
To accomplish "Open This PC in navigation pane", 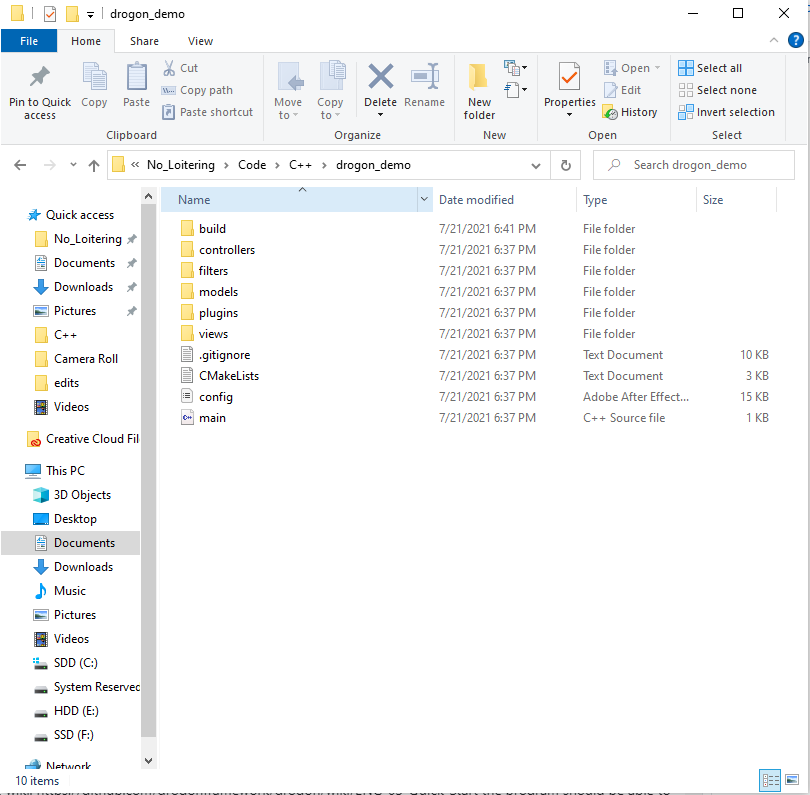I will [x=55, y=471].
